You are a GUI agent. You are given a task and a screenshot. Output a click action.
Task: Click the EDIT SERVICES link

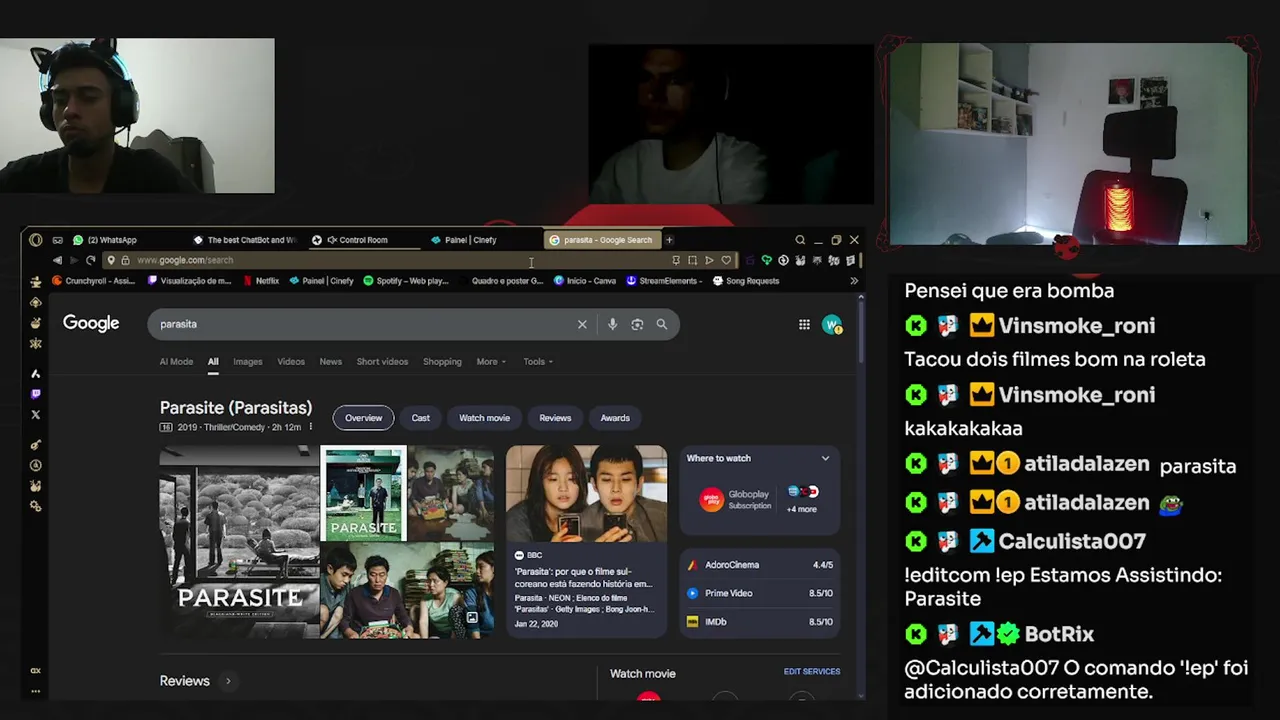[812, 672]
